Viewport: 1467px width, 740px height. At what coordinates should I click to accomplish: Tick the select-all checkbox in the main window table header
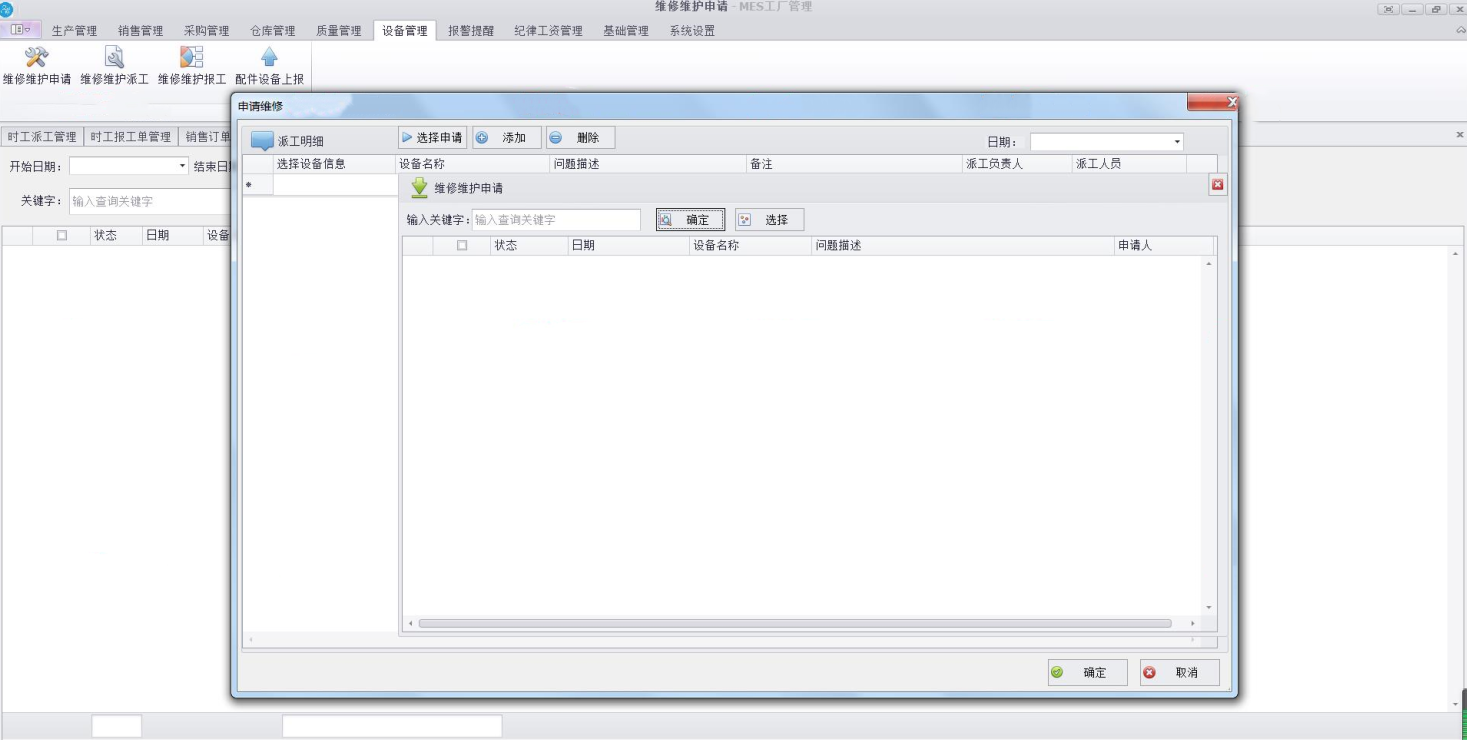pyautogui.click(x=62, y=236)
